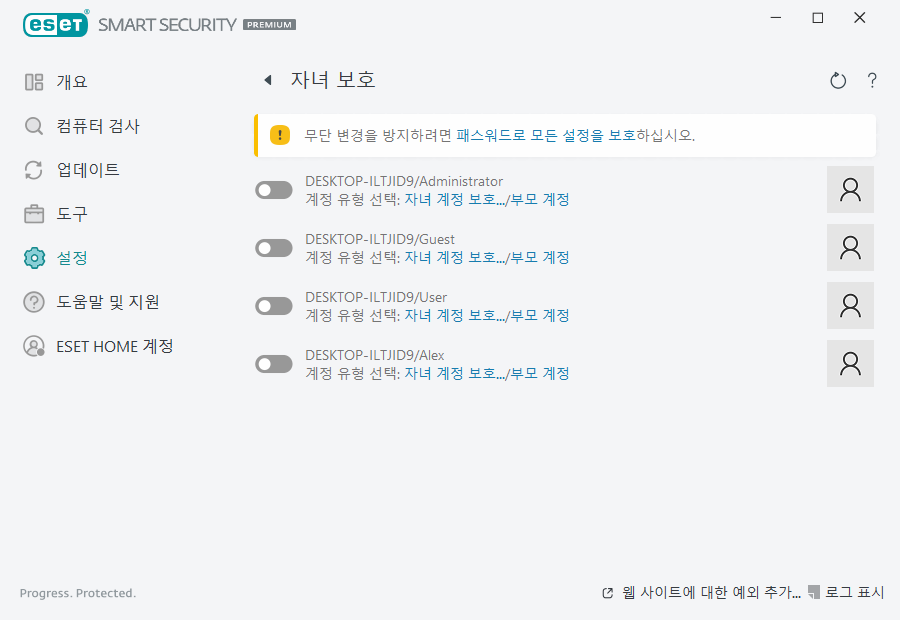Enable parental control for DESKTOP-ILTJID9/Administrator
Viewport: 900px width, 620px height.
coord(272,189)
